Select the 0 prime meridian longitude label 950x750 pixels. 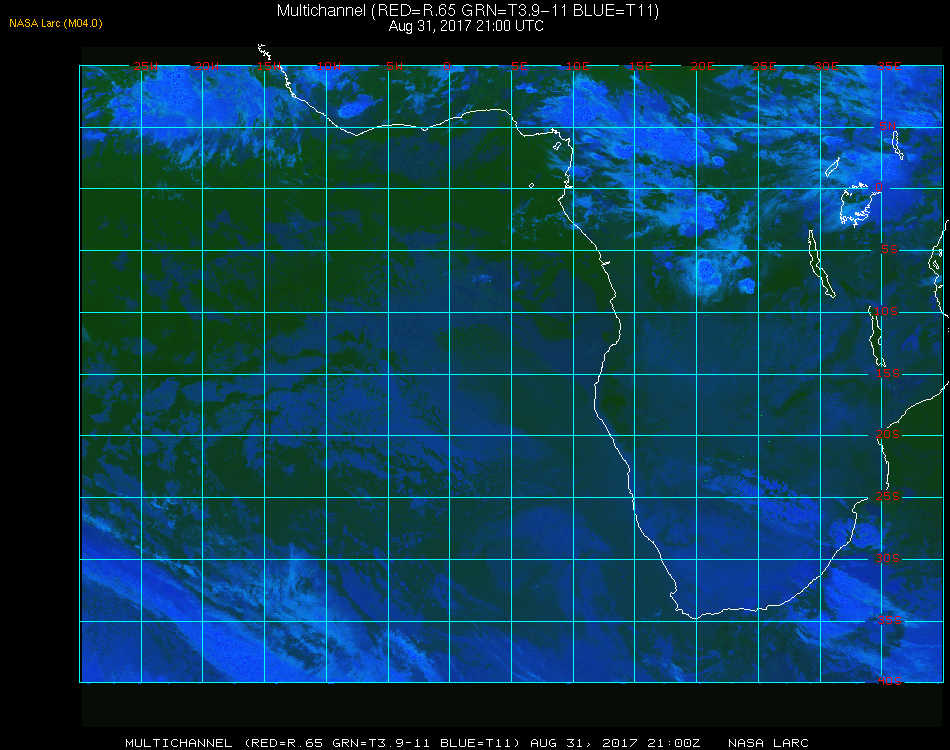point(447,66)
